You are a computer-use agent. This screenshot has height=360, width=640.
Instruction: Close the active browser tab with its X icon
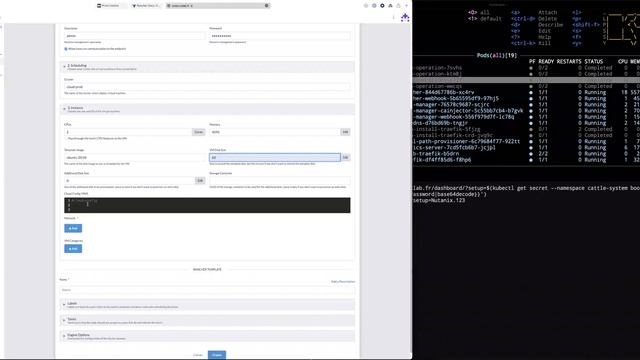(267, 6)
